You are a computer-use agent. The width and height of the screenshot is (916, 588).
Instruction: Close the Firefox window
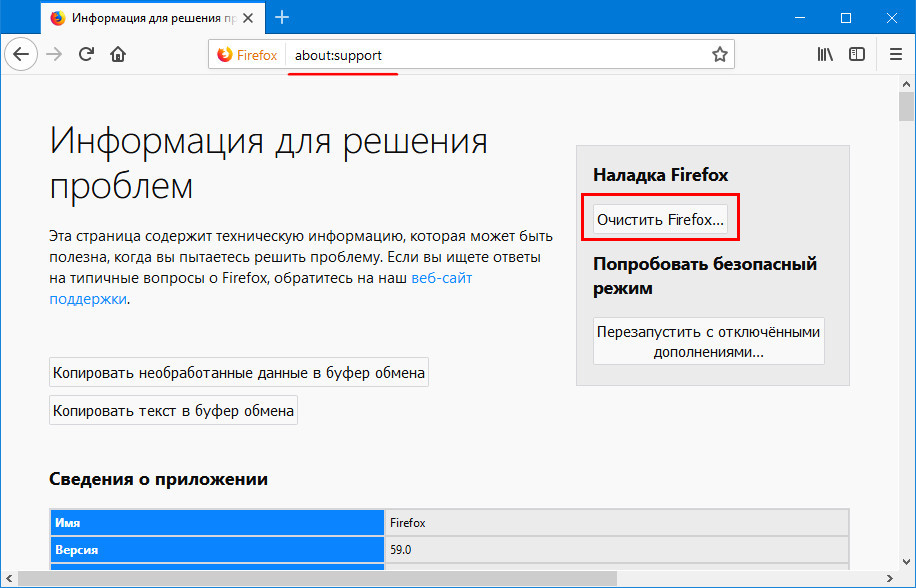pos(891,18)
